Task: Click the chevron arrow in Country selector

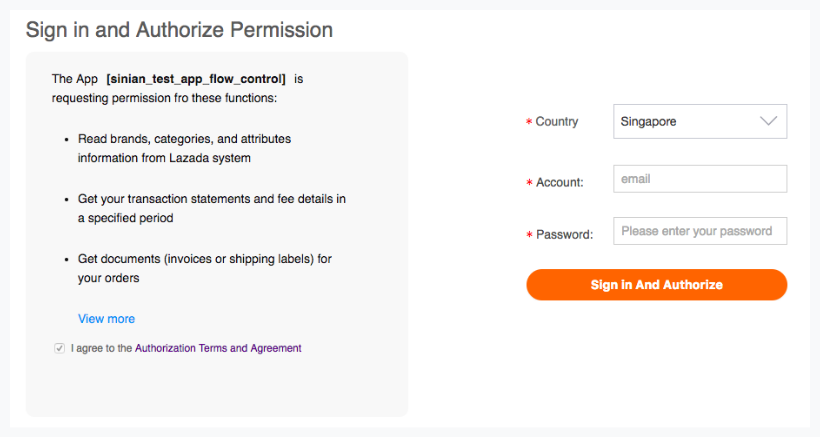Action: point(768,121)
